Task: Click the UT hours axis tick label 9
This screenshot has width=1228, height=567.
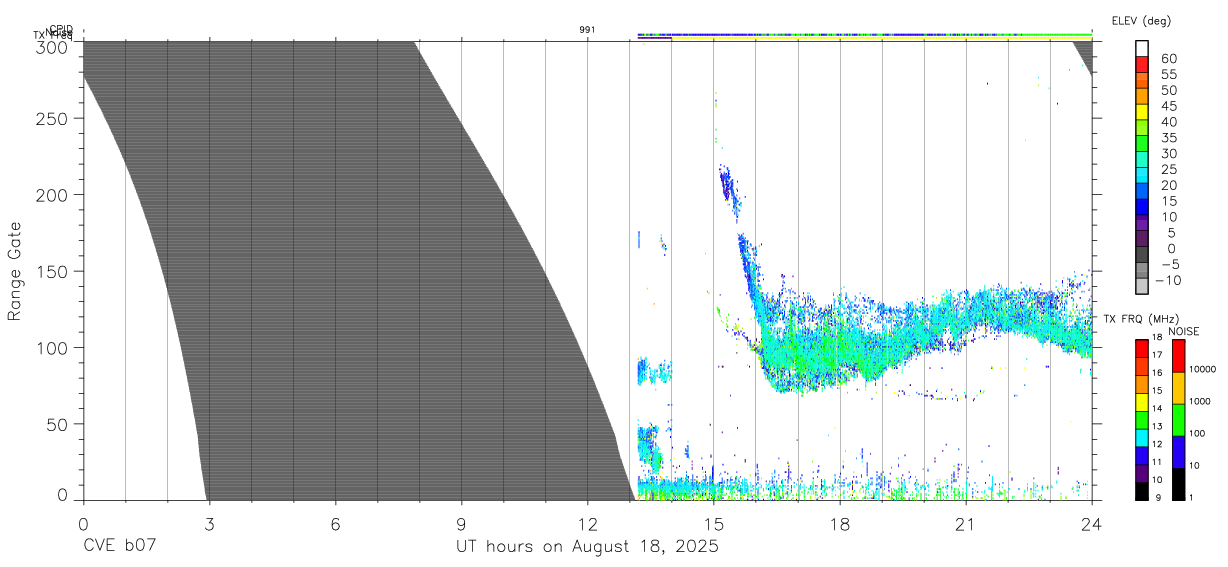Action: pyautogui.click(x=461, y=523)
